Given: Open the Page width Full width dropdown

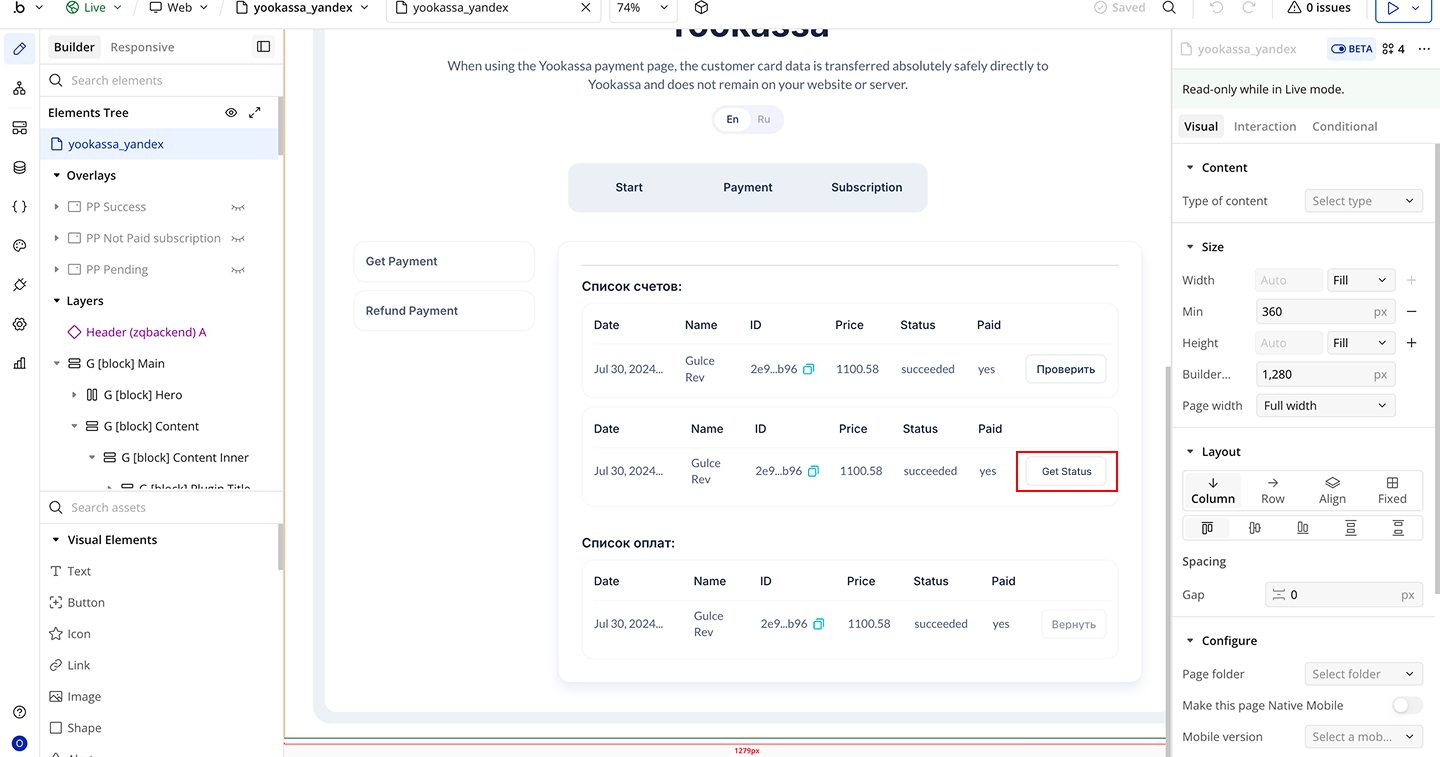Looking at the screenshot, I should click(1325, 406).
